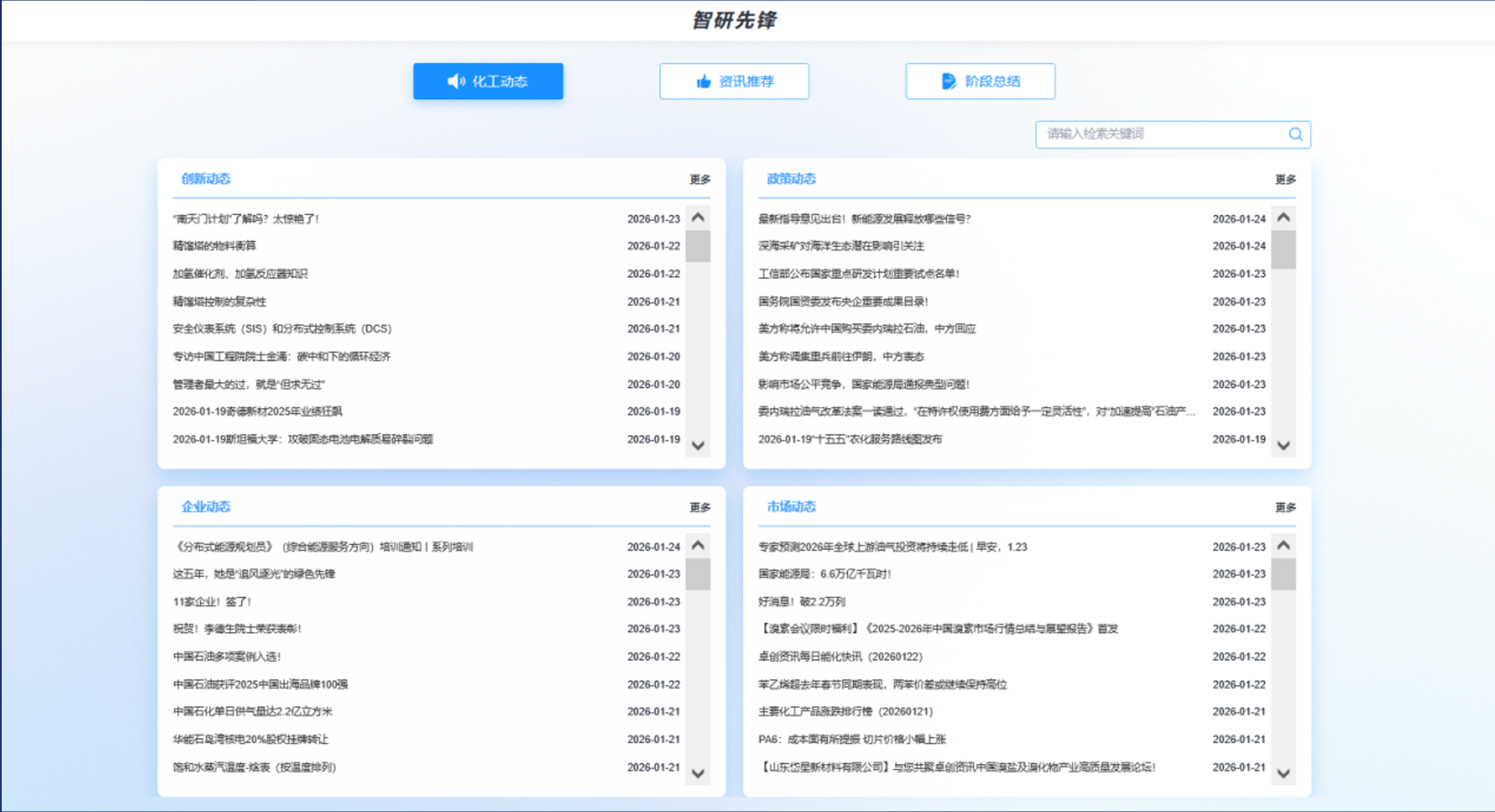Click the 市场动态 scrollbar thumb
The height and width of the screenshot is (812, 1495).
pyautogui.click(x=1284, y=574)
